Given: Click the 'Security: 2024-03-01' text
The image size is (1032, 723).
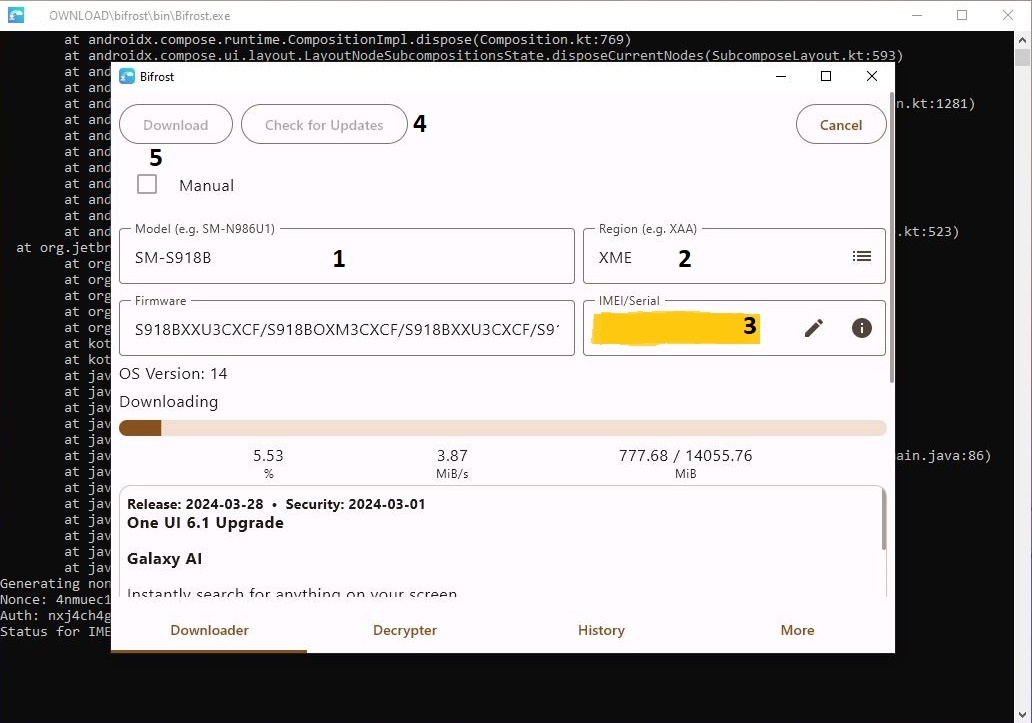Looking at the screenshot, I should (355, 504).
